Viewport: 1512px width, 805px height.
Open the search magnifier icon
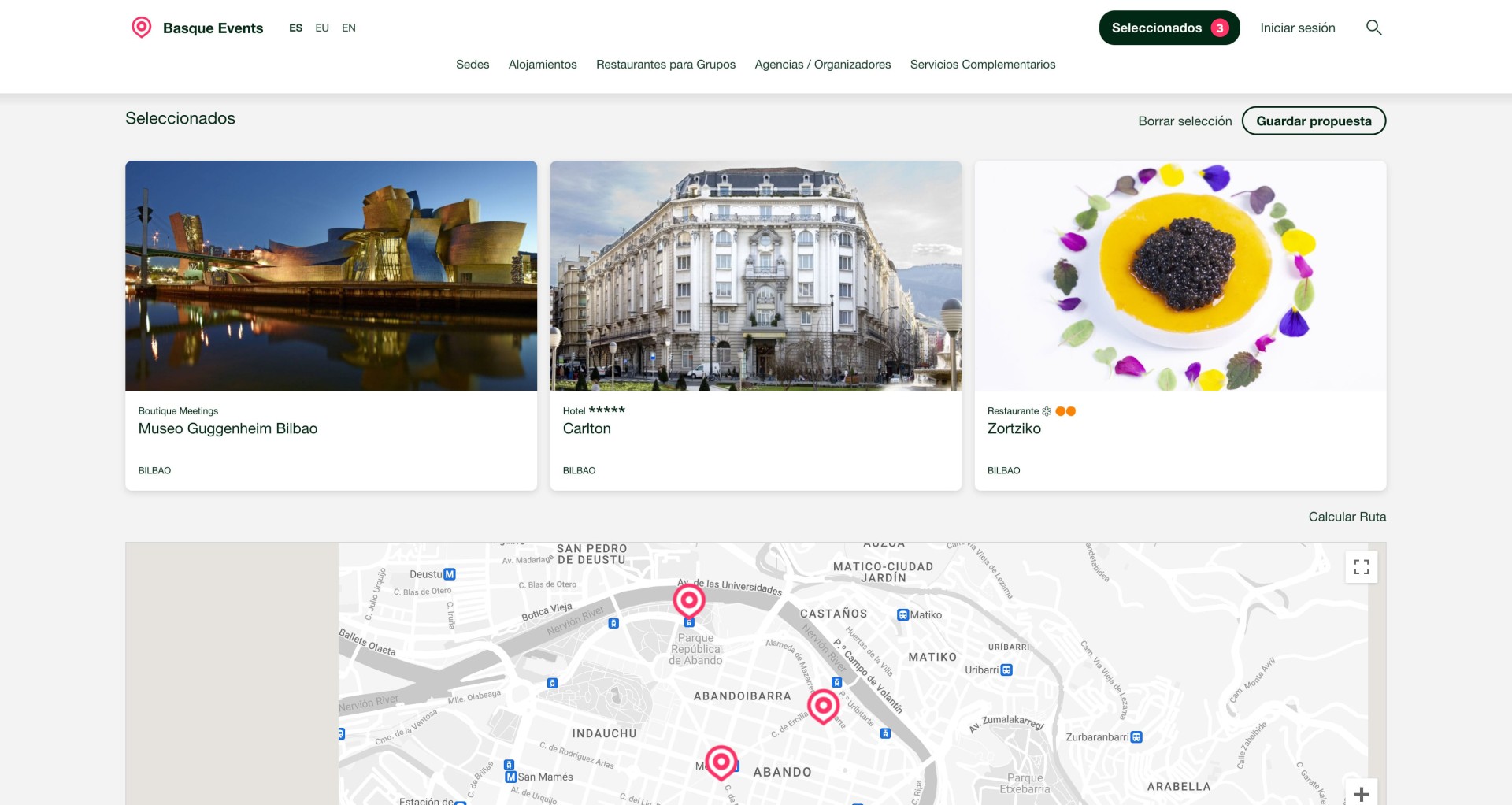coord(1373,28)
